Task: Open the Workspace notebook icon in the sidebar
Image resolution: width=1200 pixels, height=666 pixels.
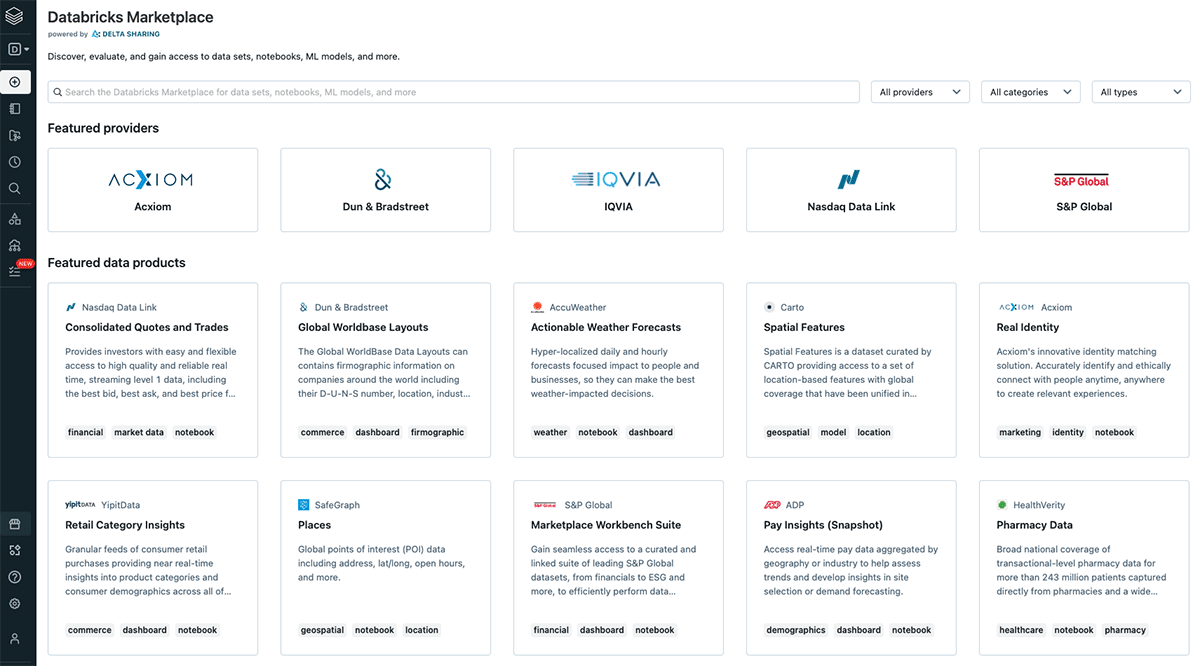Action: 15,109
